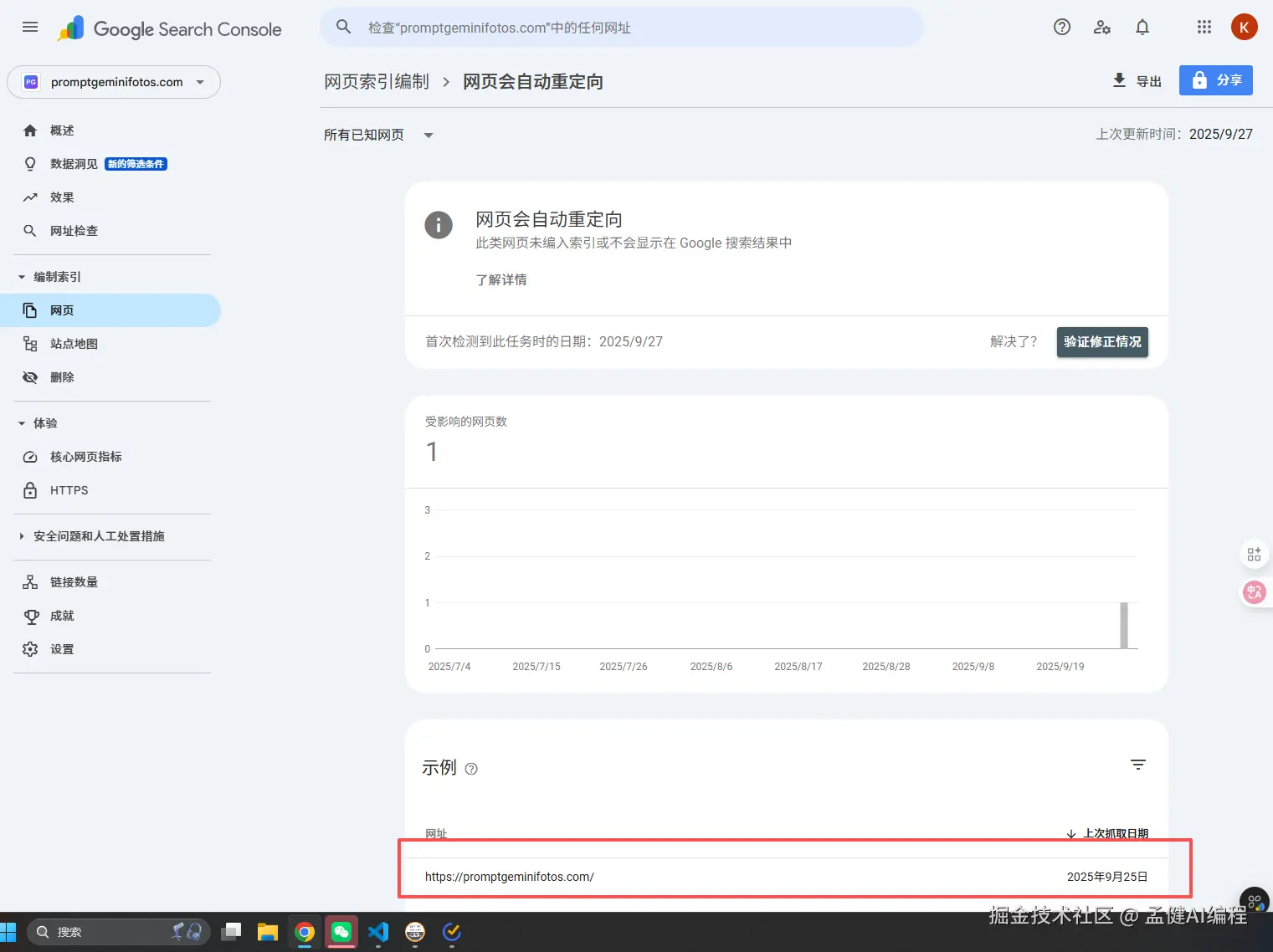Click the 验证修正情况 validate fix button
1273x952 pixels.
1102,341
